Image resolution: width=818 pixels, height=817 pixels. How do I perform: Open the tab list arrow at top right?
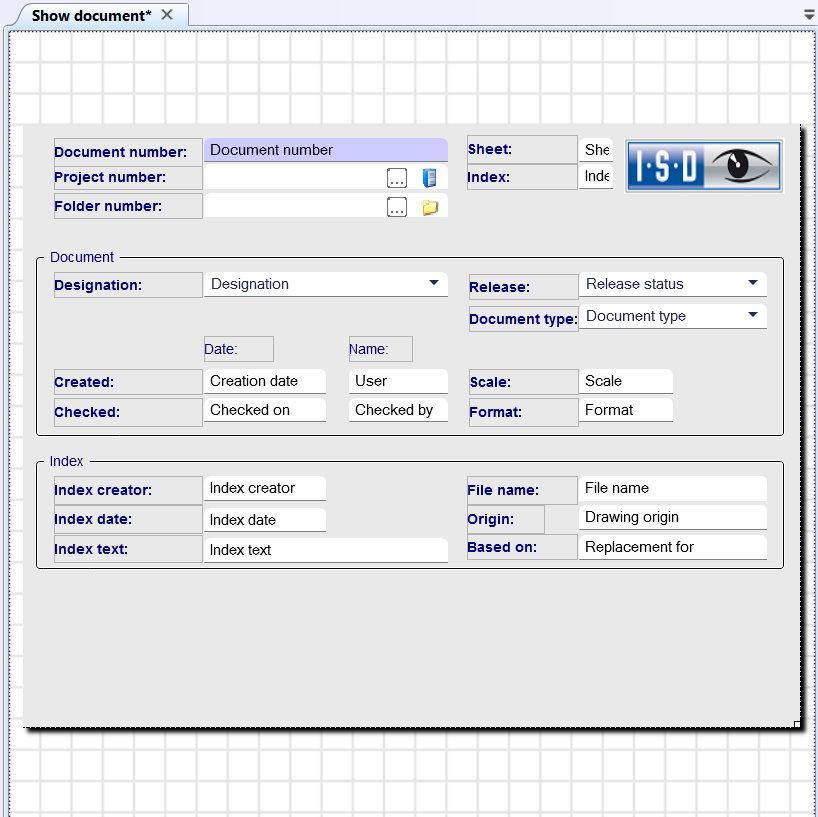[810, 15]
